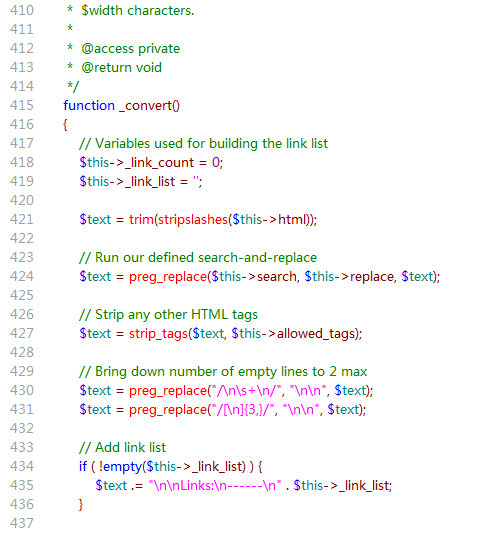This screenshot has height=534, width=488.
Task: Click the '@access private' doc comment
Action: point(130,49)
